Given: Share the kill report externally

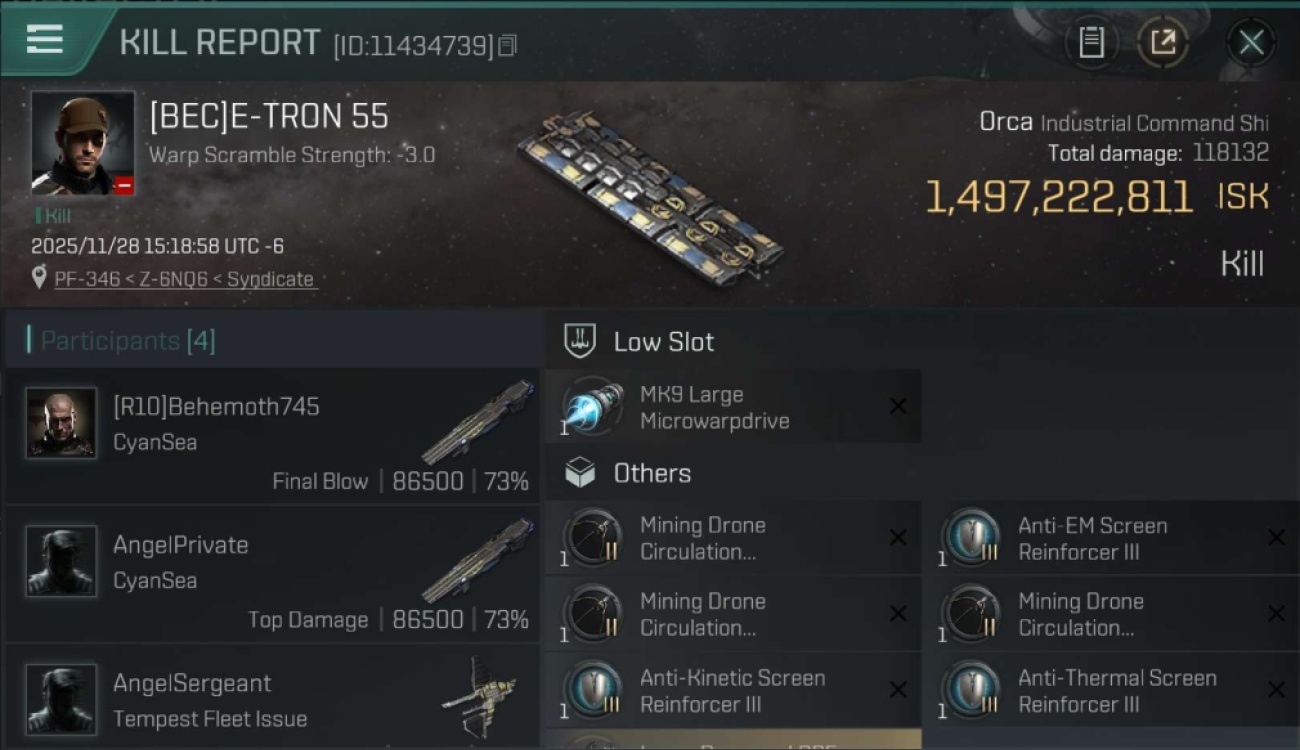Looking at the screenshot, I should pos(1163,42).
